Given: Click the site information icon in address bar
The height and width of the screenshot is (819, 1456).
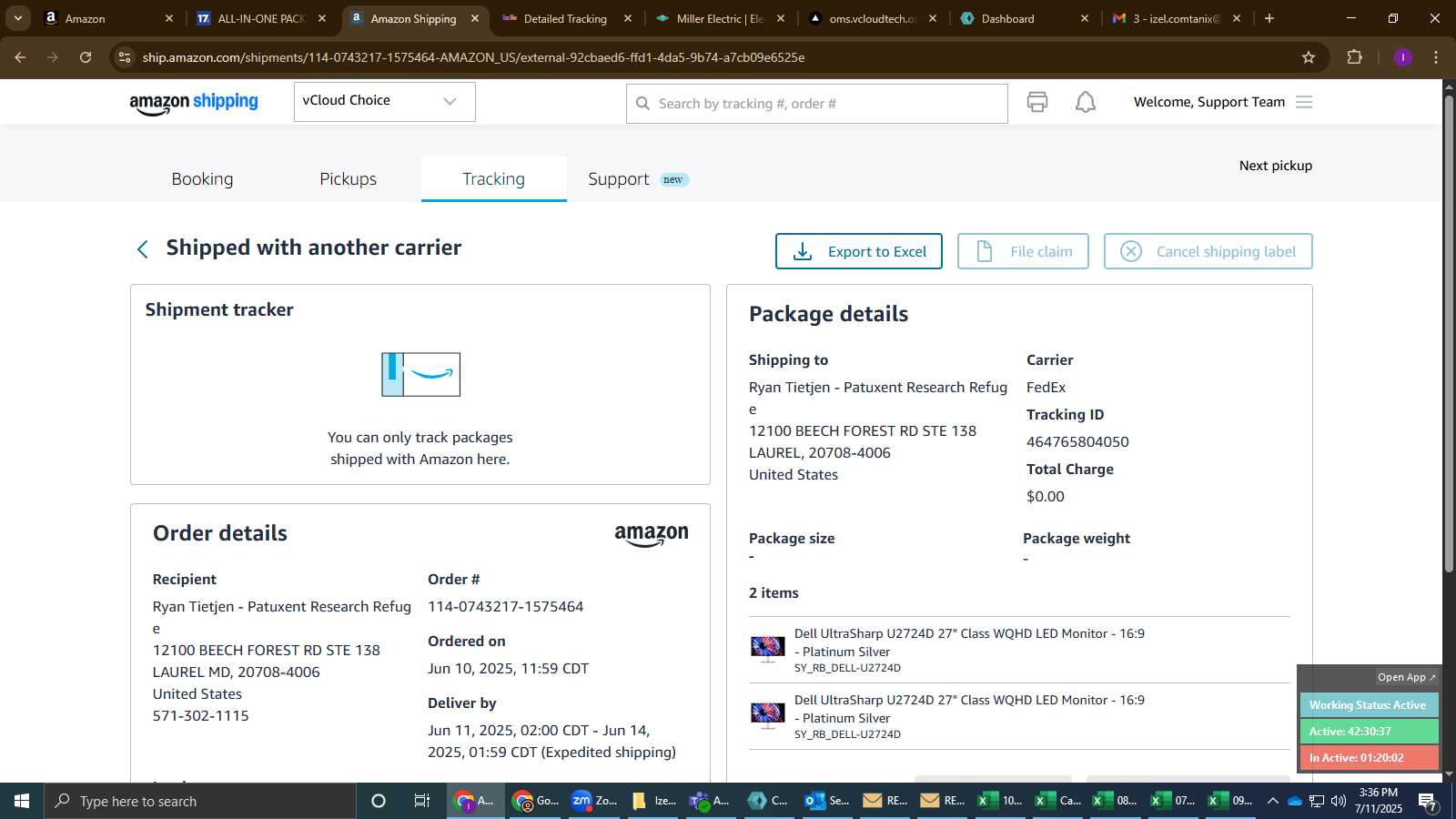Looking at the screenshot, I should pyautogui.click(x=125, y=57).
